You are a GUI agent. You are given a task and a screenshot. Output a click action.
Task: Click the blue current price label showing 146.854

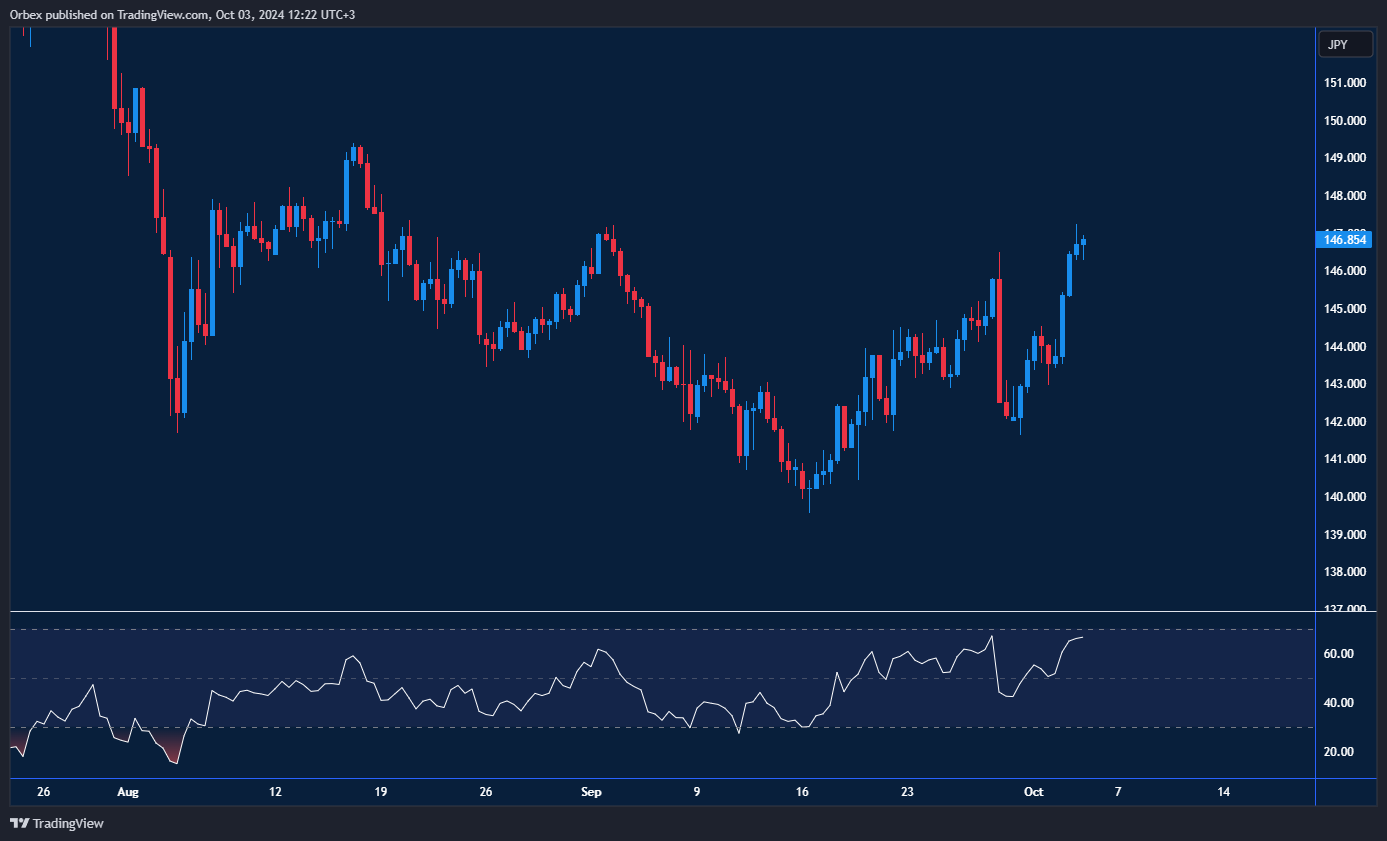coord(1345,239)
